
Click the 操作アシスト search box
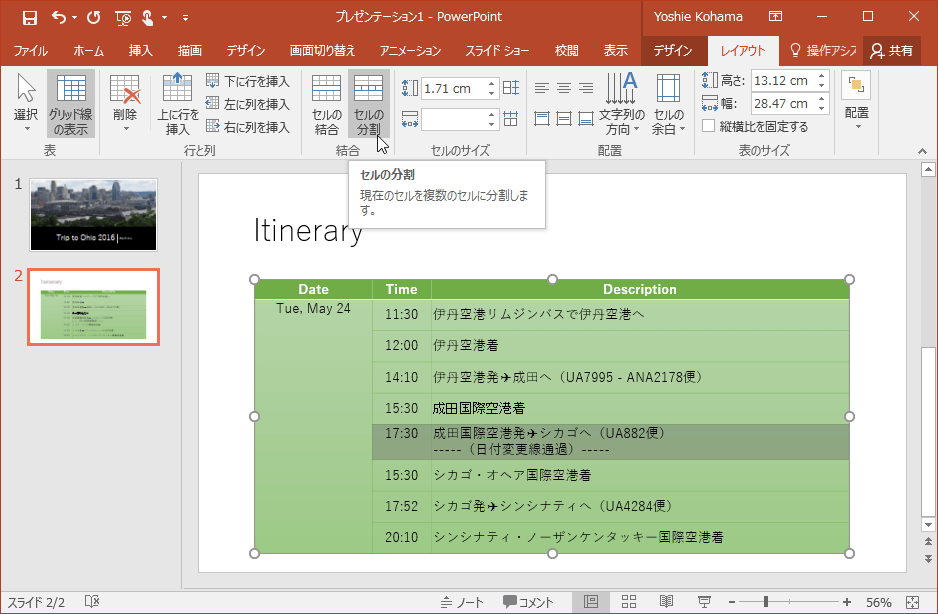pos(823,51)
